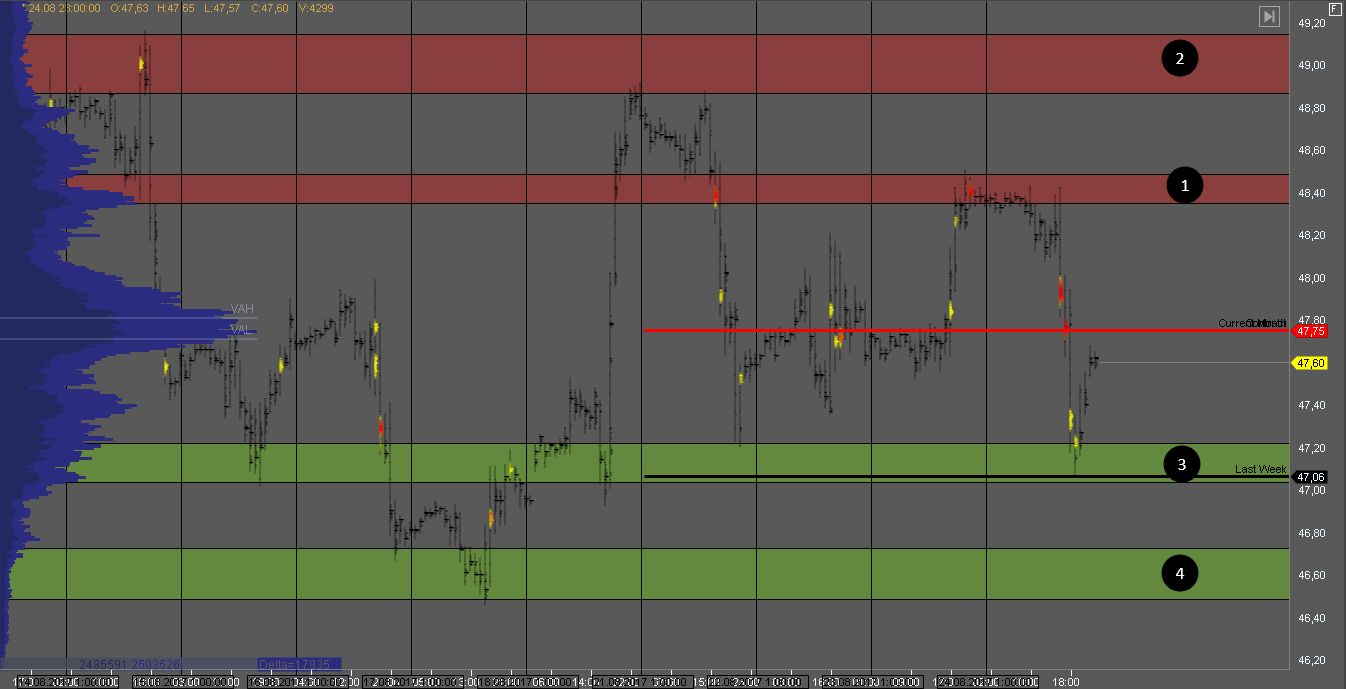Image resolution: width=1346 pixels, height=689 pixels.
Task: Select the yellow 47,60 current price tag
Action: 1310,363
